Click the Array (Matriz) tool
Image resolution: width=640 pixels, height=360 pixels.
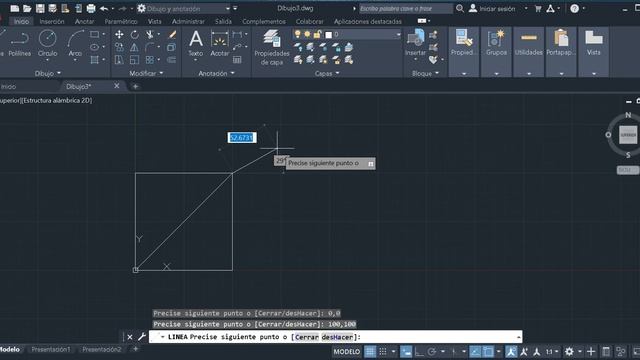[150, 60]
